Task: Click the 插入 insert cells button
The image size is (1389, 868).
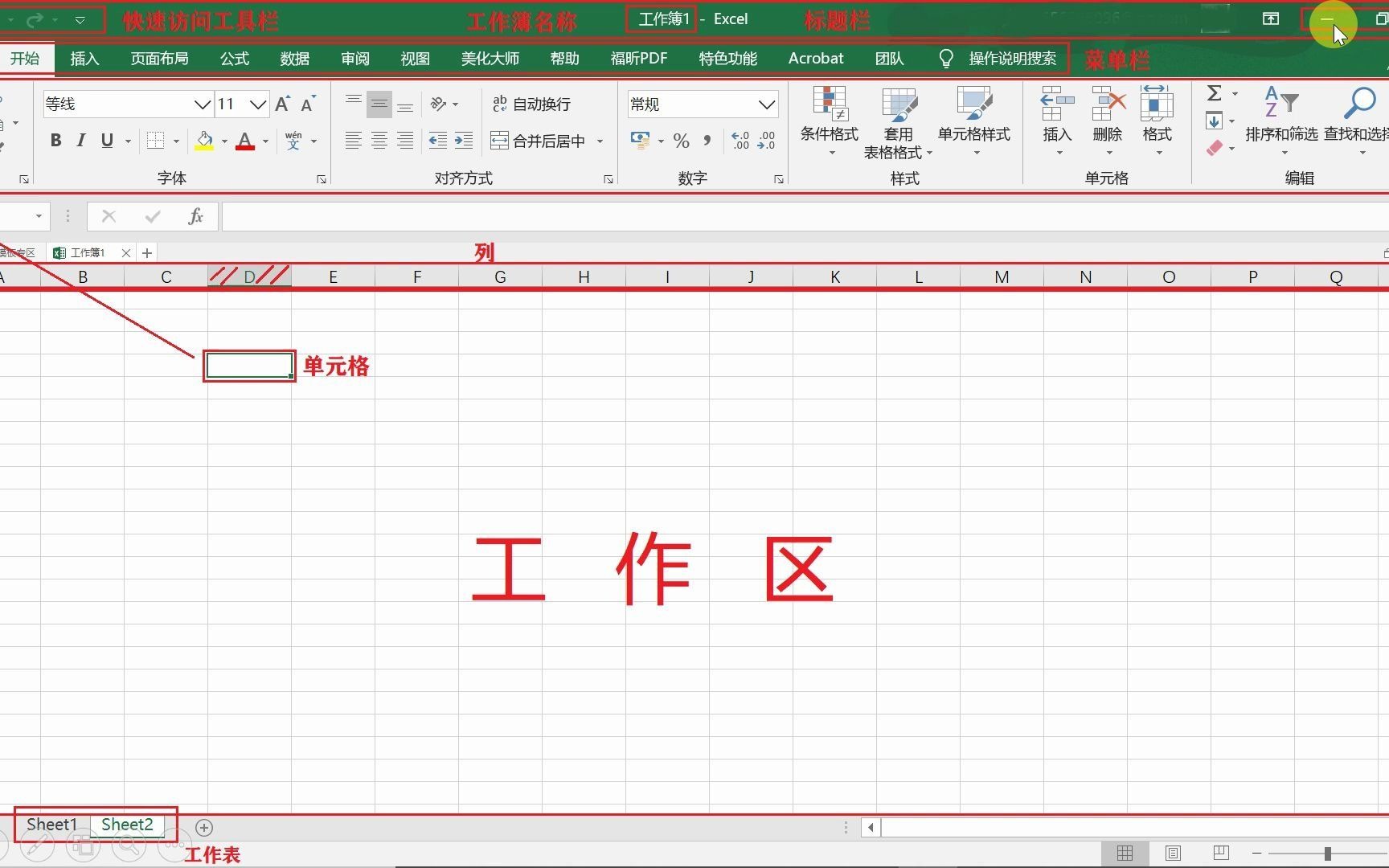Action: tap(1057, 121)
